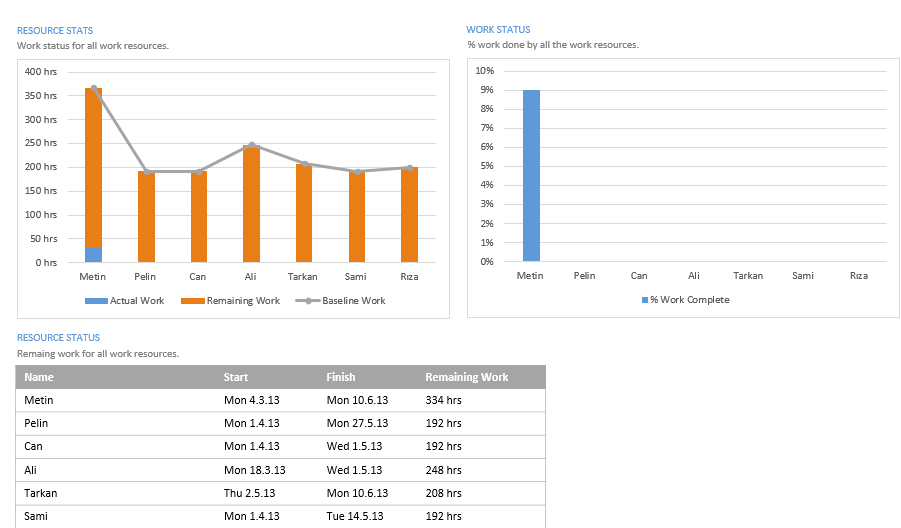Image resolution: width=901 pixels, height=528 pixels.
Task: Select the % Work Complete legend entry
Action: click(688, 300)
